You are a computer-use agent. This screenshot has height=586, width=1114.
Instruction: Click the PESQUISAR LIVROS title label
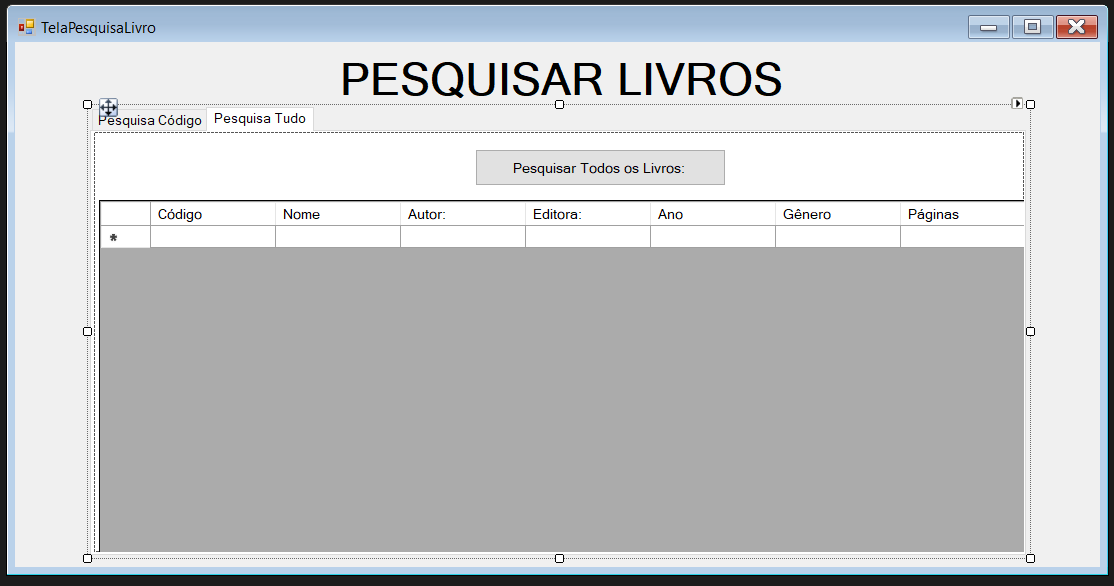[x=560, y=77]
